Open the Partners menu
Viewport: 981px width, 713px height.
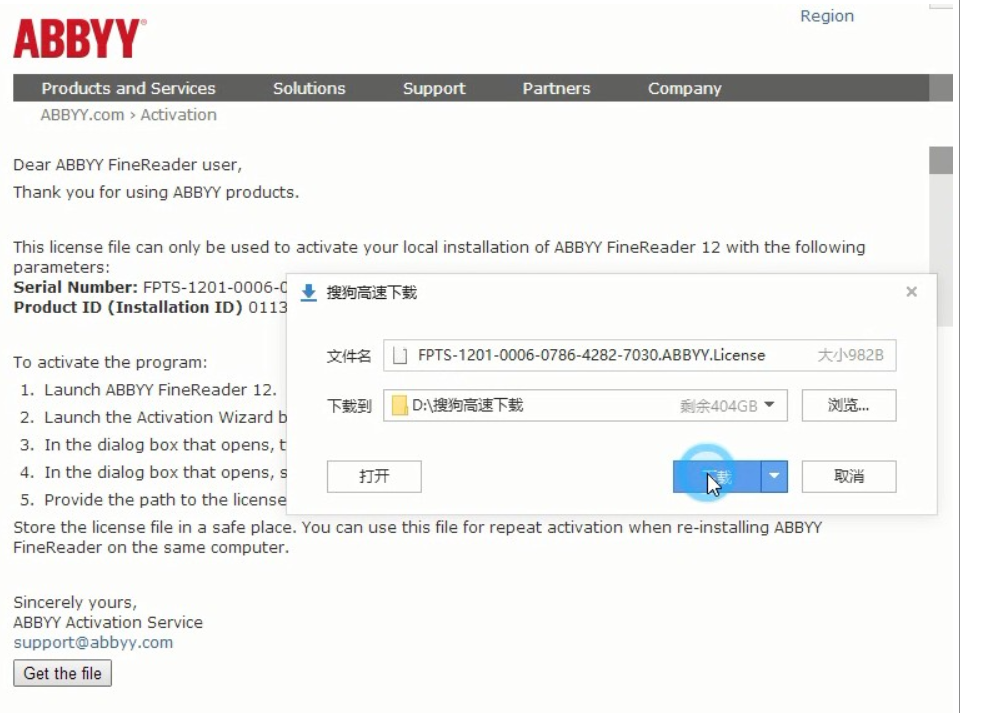tap(556, 88)
